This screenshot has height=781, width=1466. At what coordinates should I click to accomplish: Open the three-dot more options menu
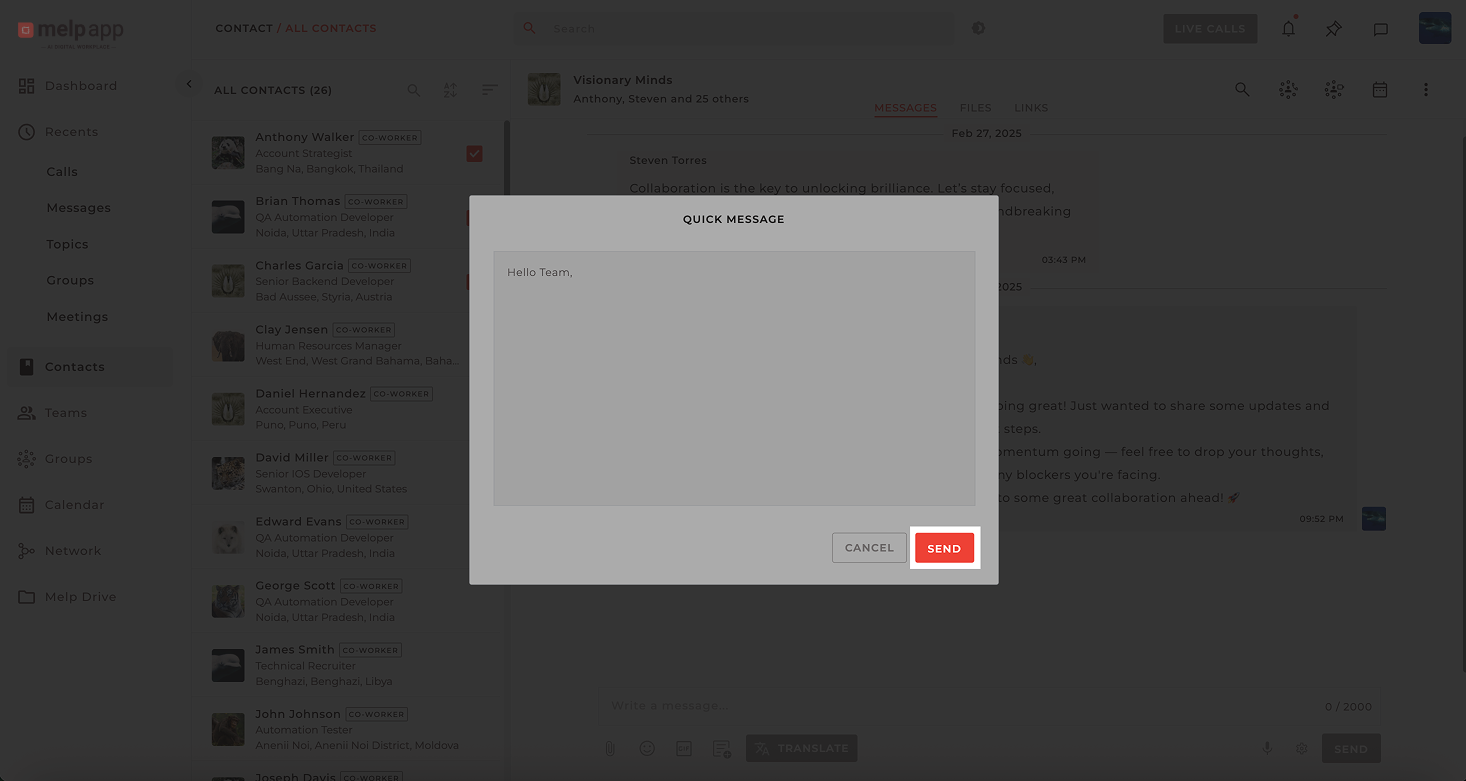coord(1426,90)
